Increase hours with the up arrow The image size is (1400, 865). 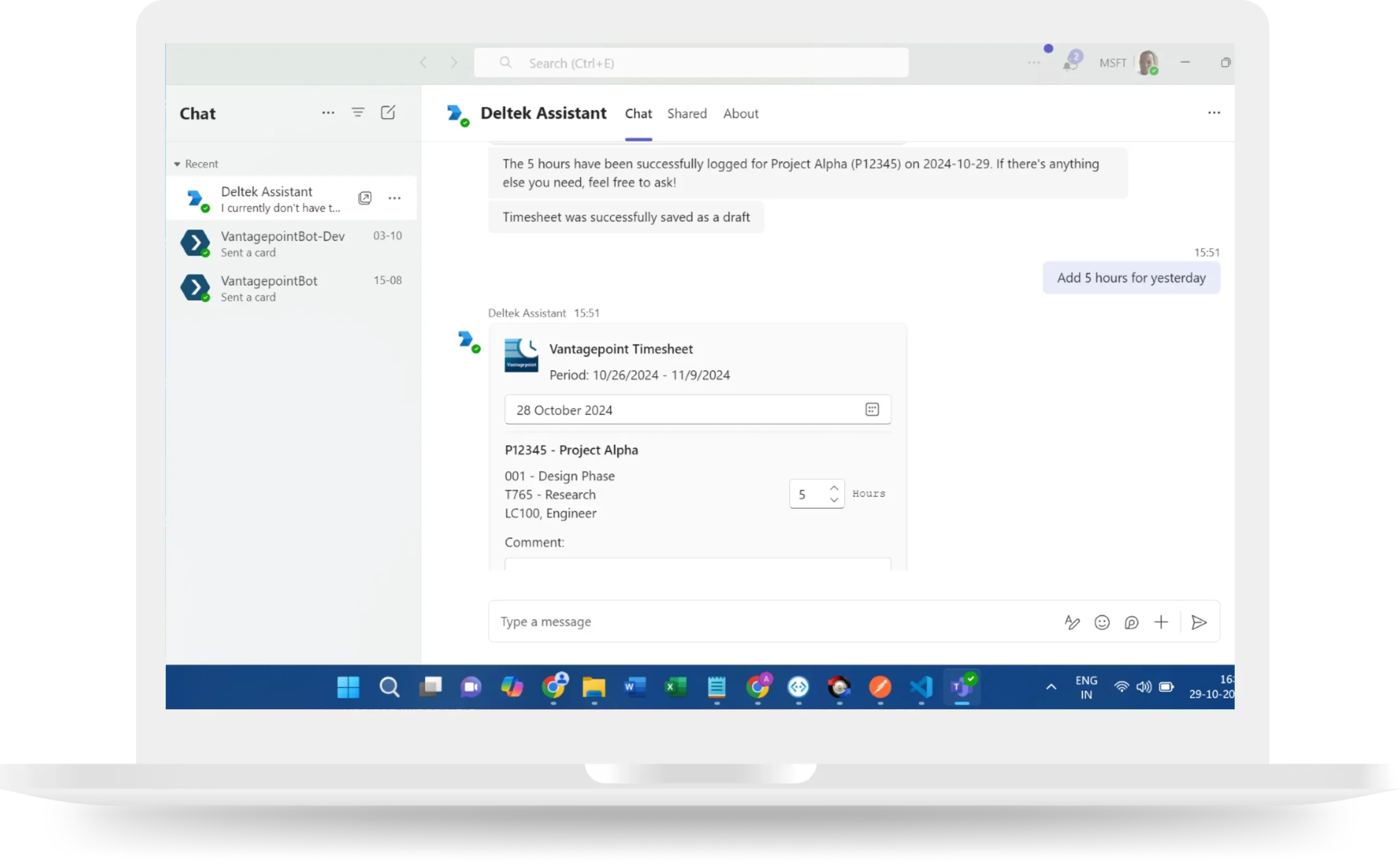(x=834, y=488)
